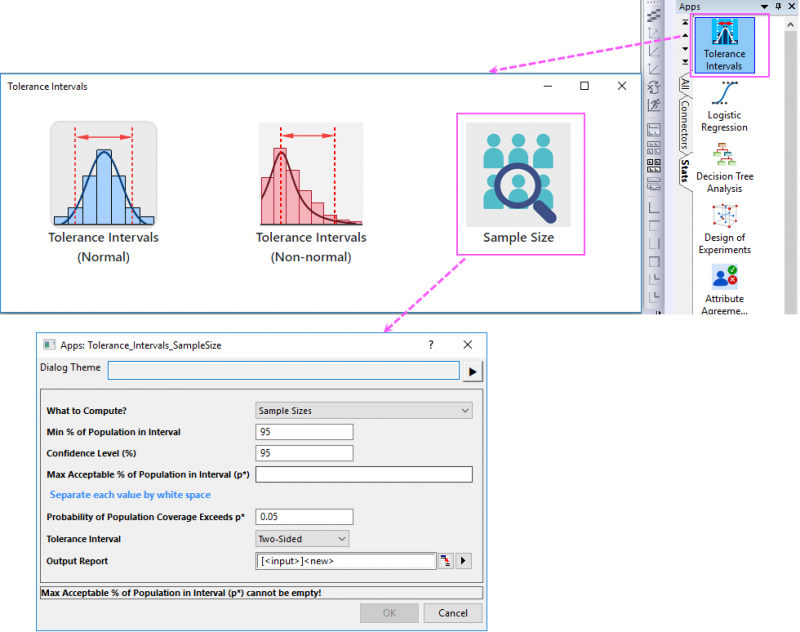Image resolution: width=800 pixels, height=632 pixels.
Task: Select the Sample Size tool
Action: click(518, 184)
